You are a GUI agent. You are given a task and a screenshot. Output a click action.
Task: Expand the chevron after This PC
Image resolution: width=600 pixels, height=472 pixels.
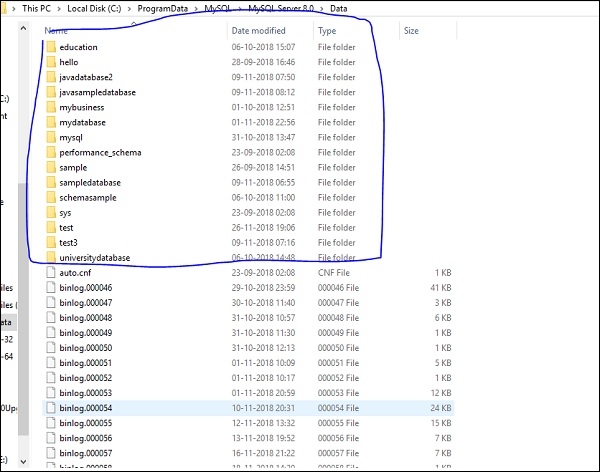pyautogui.click(x=59, y=8)
